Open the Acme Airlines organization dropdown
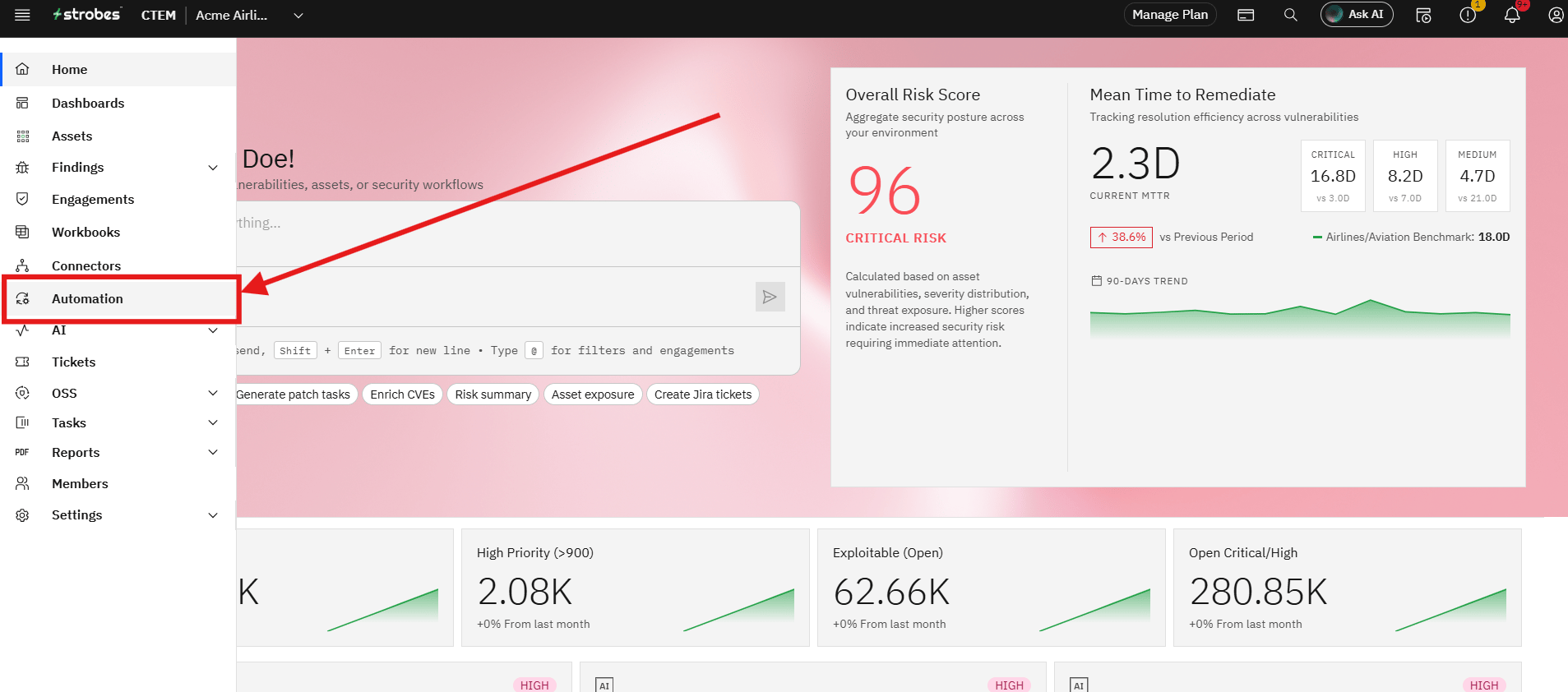 (250, 15)
